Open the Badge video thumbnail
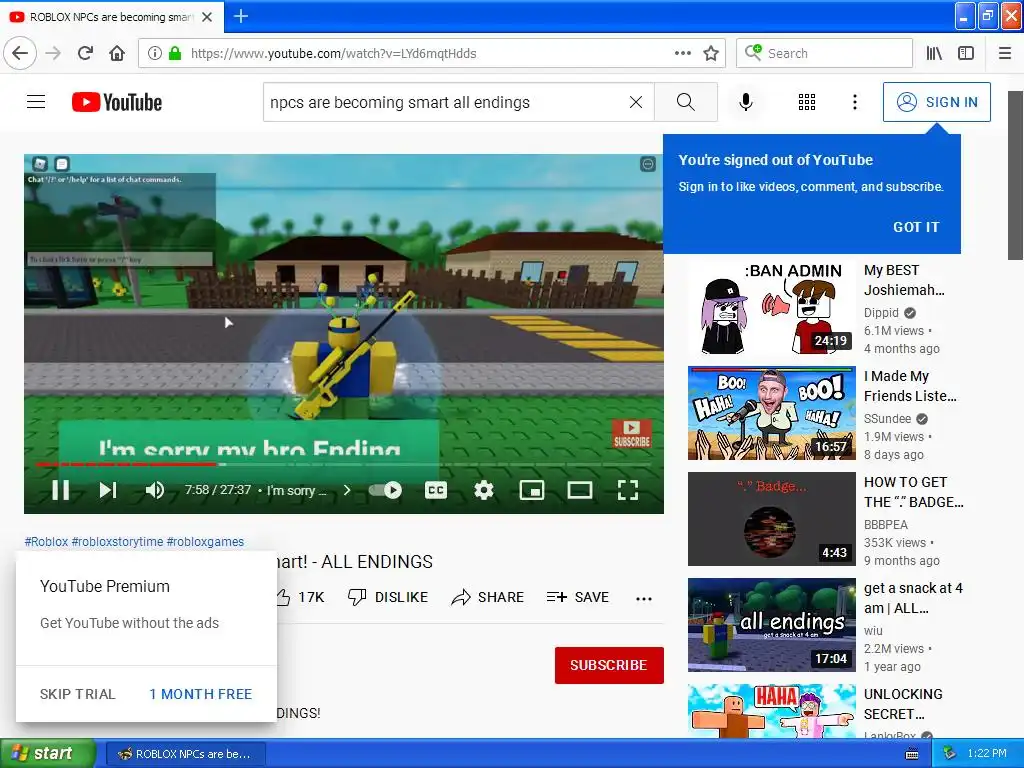The width and height of the screenshot is (1024, 768). coord(771,519)
